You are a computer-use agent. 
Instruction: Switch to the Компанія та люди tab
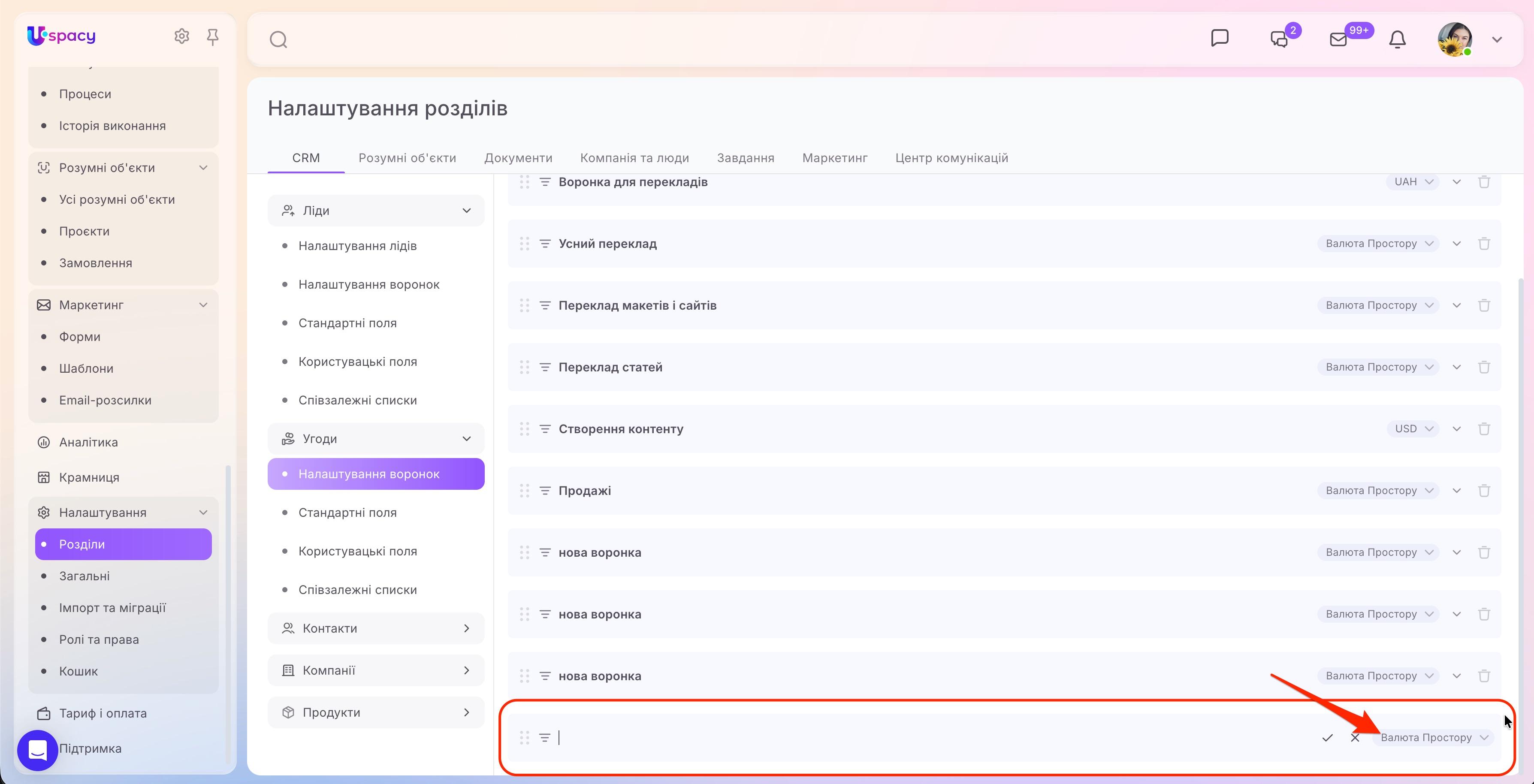pos(634,158)
